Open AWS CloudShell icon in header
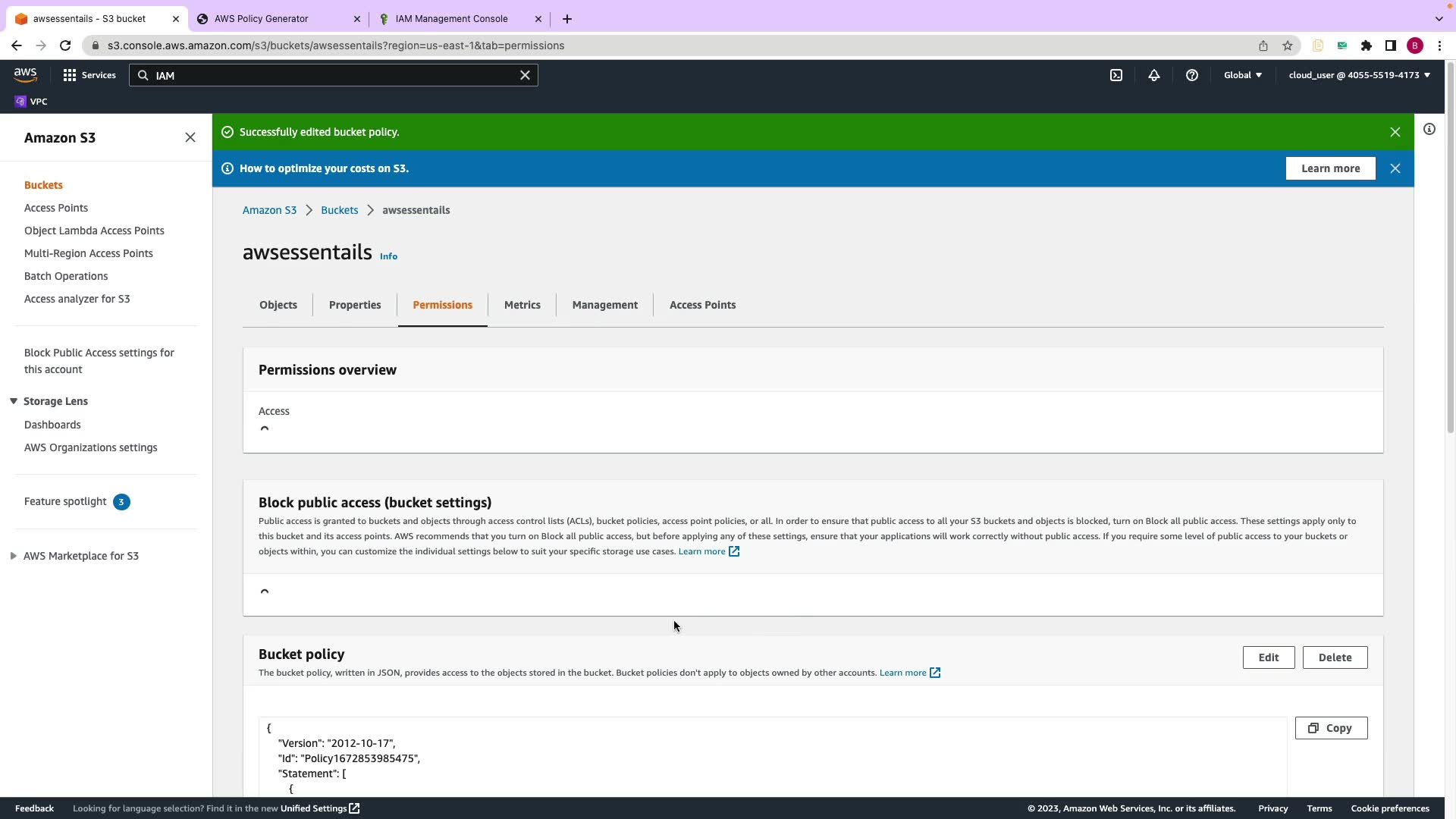 [1116, 75]
